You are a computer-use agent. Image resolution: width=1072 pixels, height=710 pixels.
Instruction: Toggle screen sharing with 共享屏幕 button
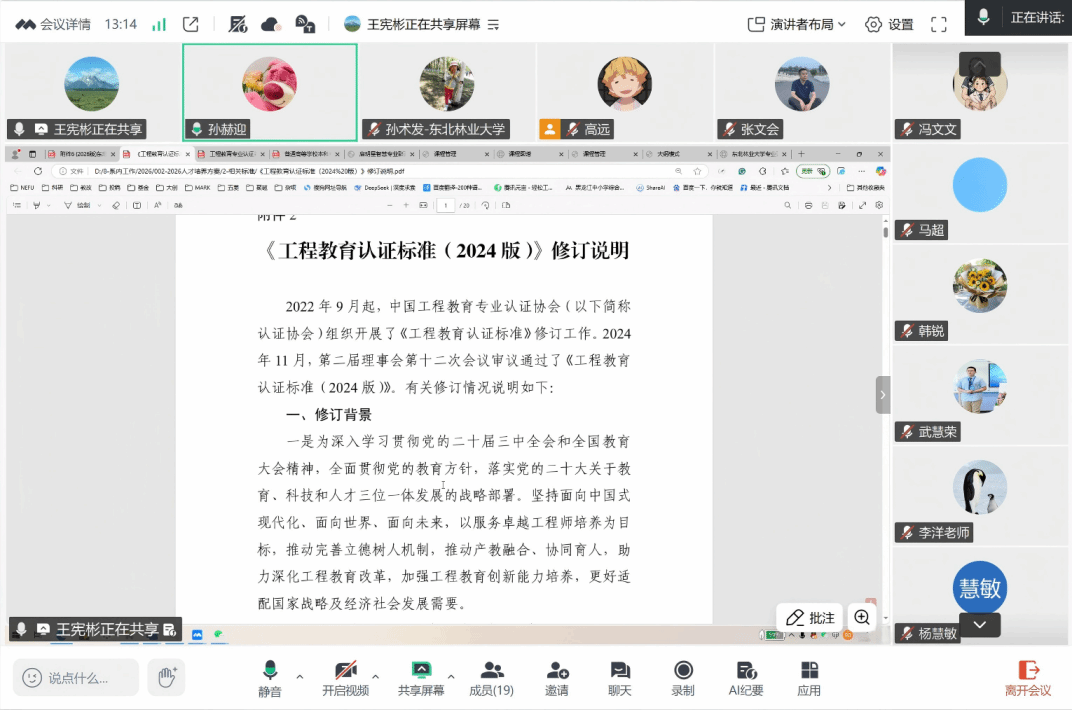click(x=421, y=677)
